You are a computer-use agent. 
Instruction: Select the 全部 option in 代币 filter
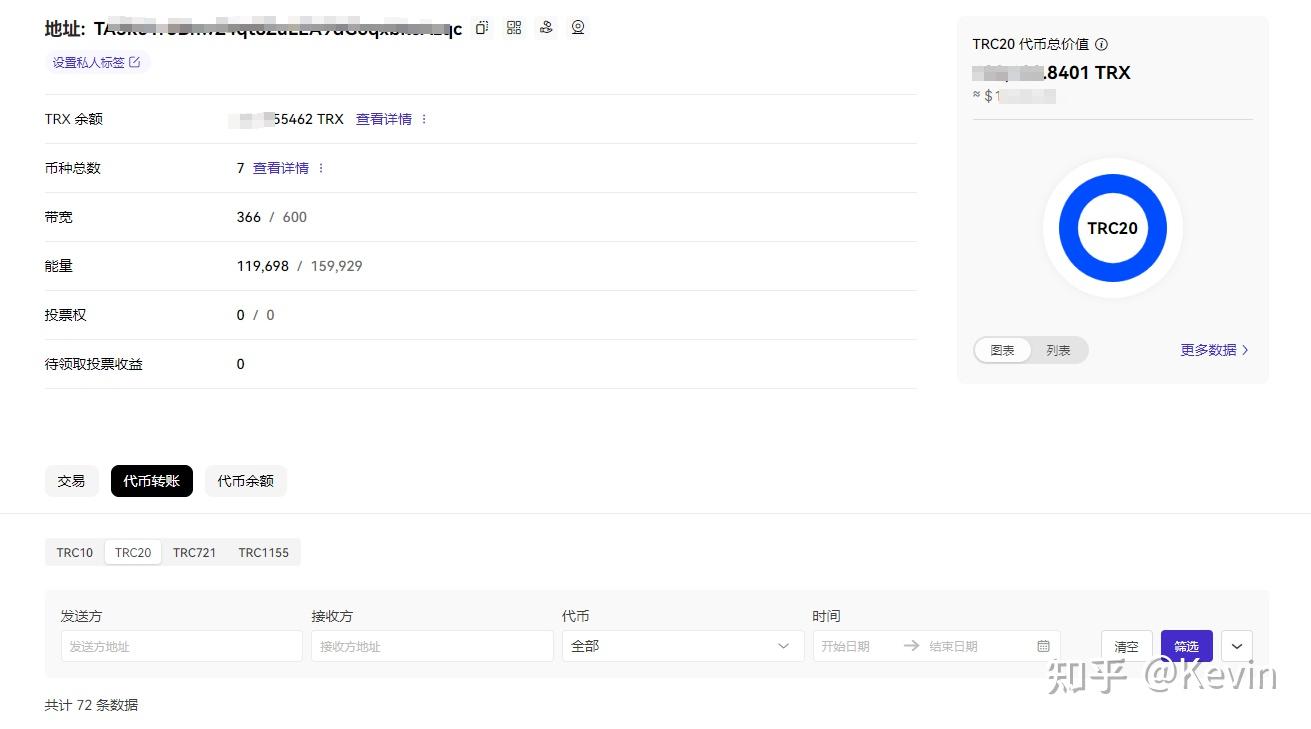585,645
